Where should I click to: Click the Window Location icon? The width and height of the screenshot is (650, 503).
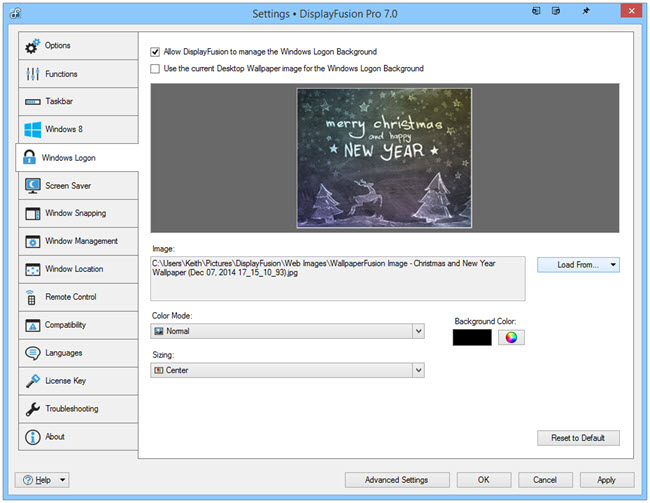32,269
